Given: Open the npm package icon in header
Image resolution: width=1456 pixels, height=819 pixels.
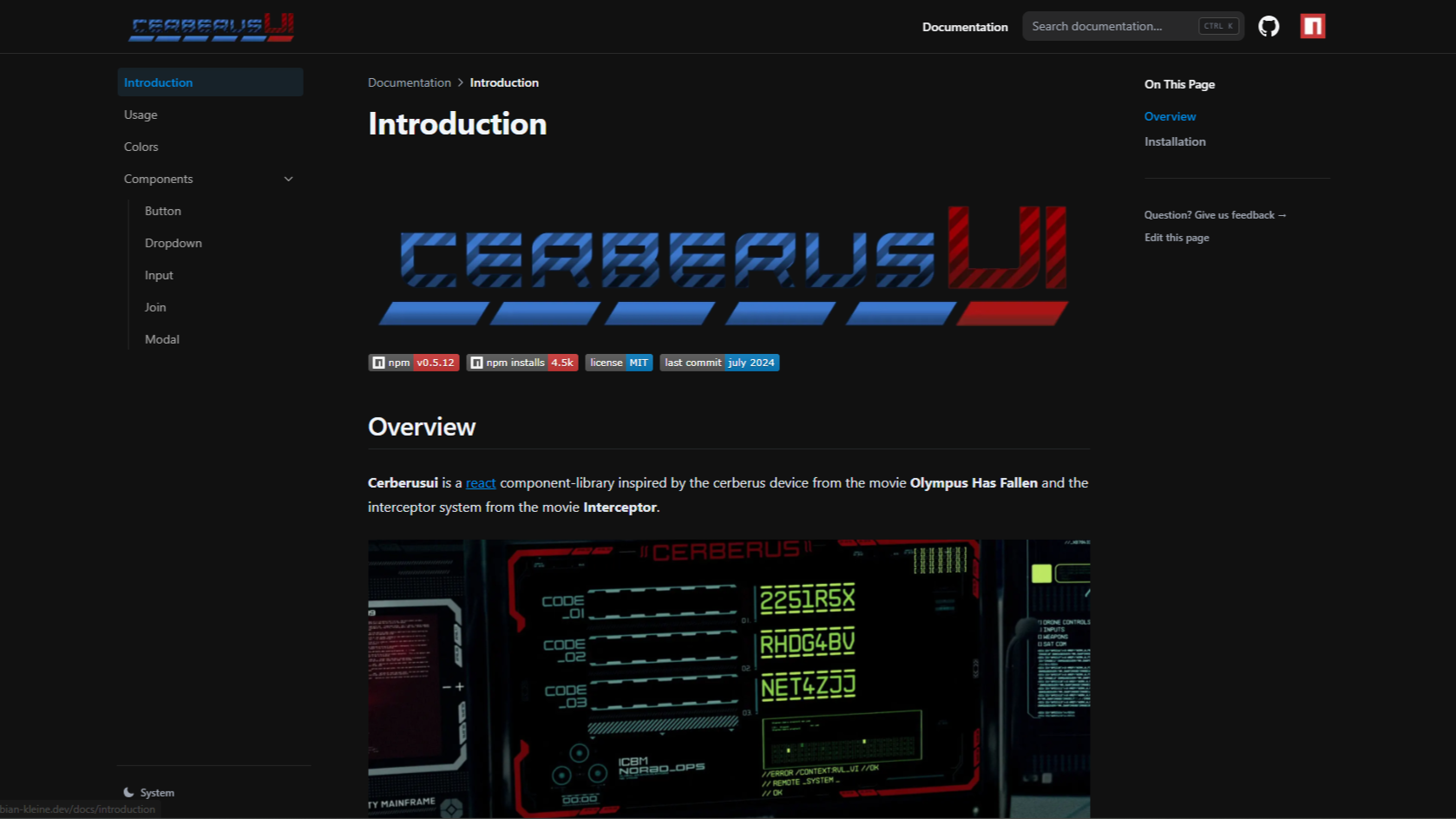Looking at the screenshot, I should pos(1313,26).
